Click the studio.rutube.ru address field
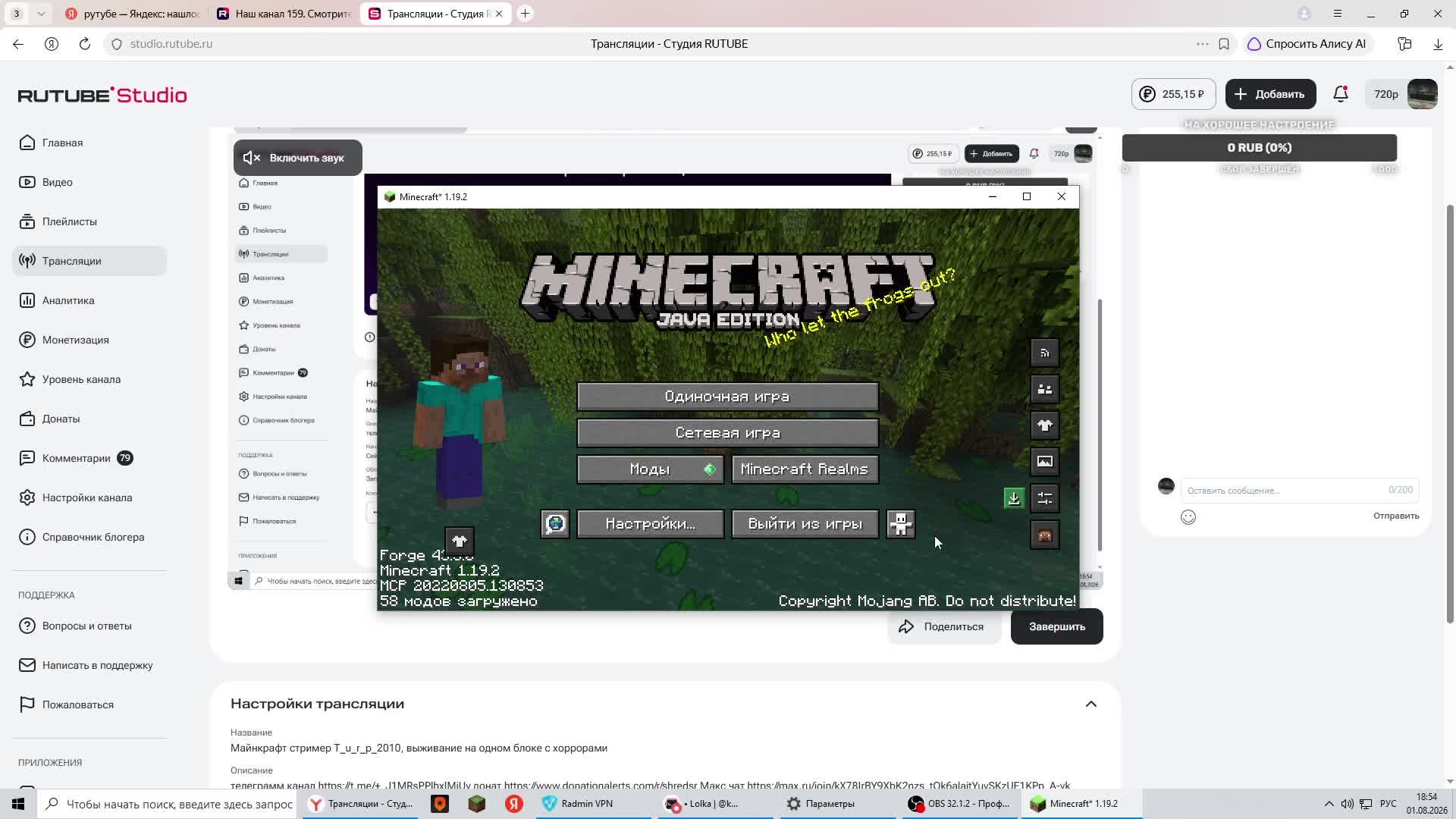The image size is (1456, 819). tap(171, 44)
